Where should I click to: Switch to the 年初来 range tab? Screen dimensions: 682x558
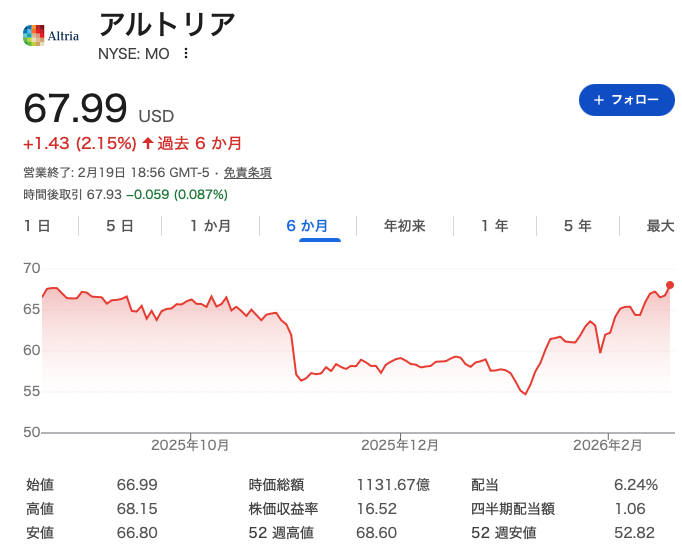(x=405, y=226)
